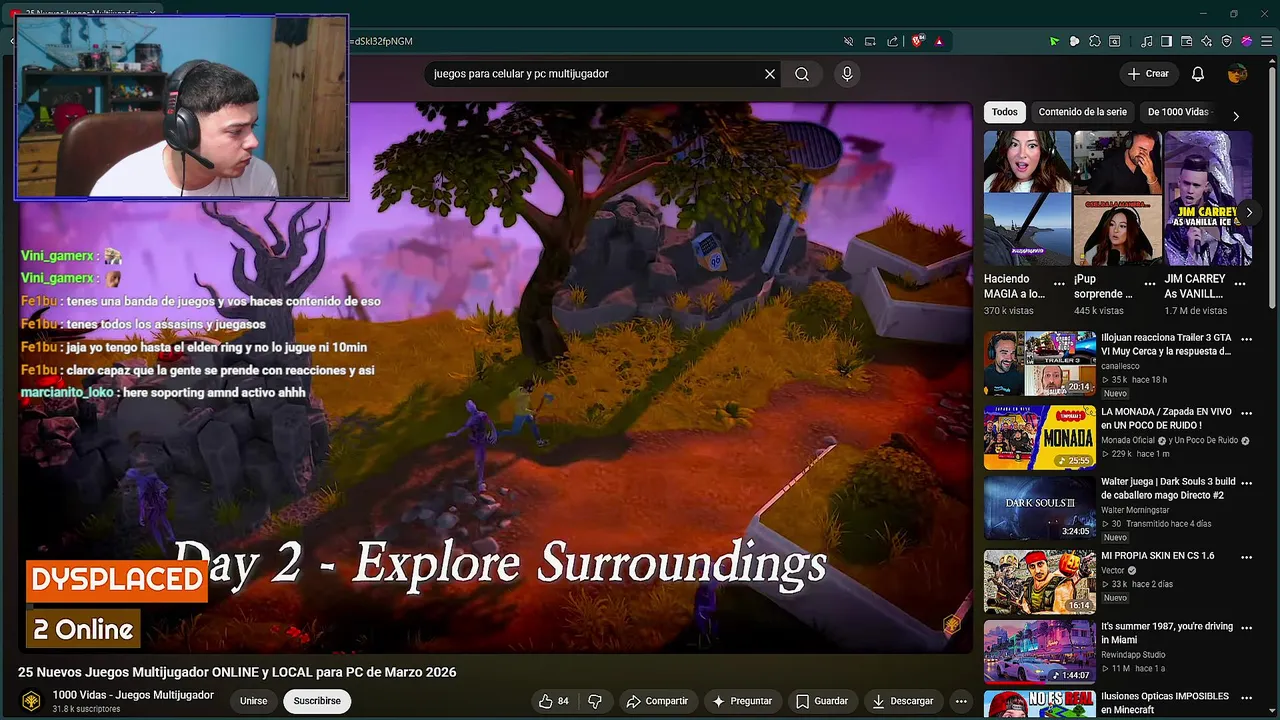This screenshot has height=720, width=1280.
Task: Open the extensions puzzle-piece menu
Action: (x=1095, y=41)
